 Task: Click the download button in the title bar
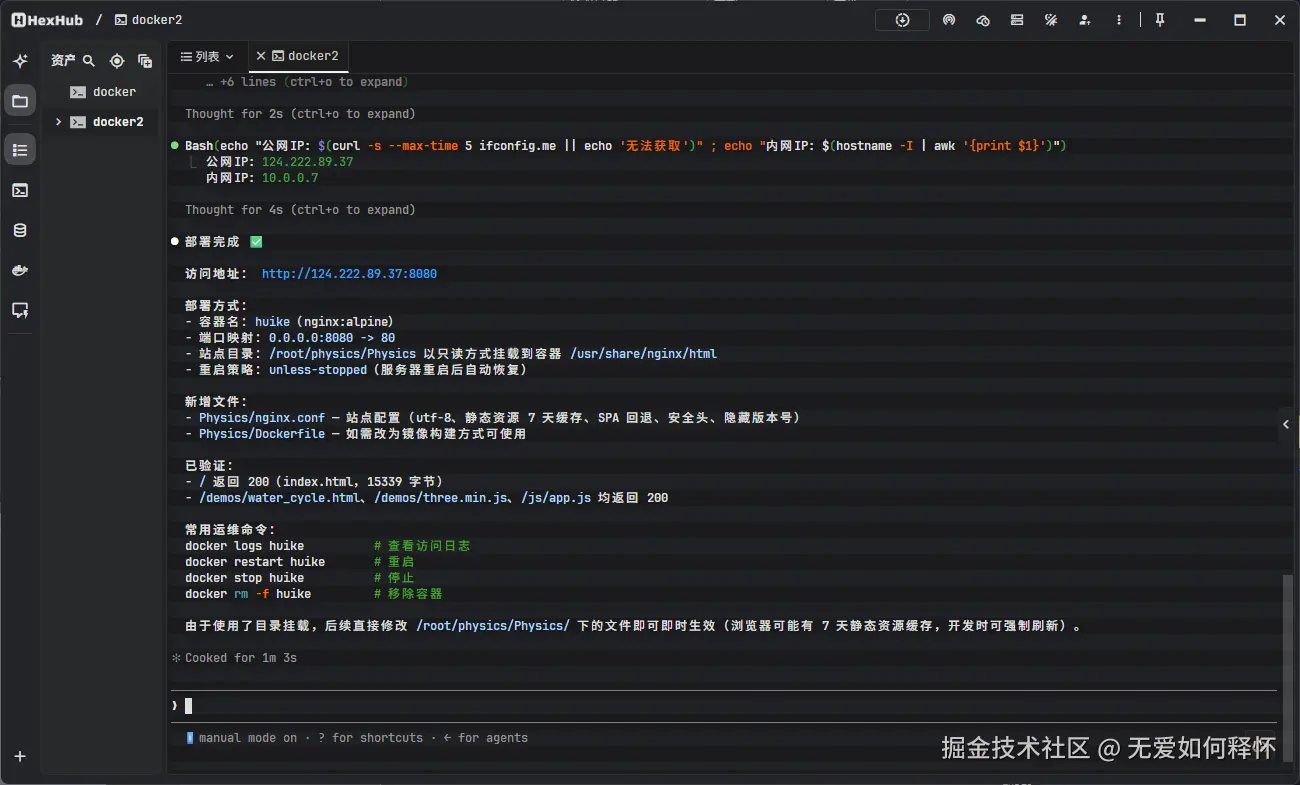click(x=902, y=20)
